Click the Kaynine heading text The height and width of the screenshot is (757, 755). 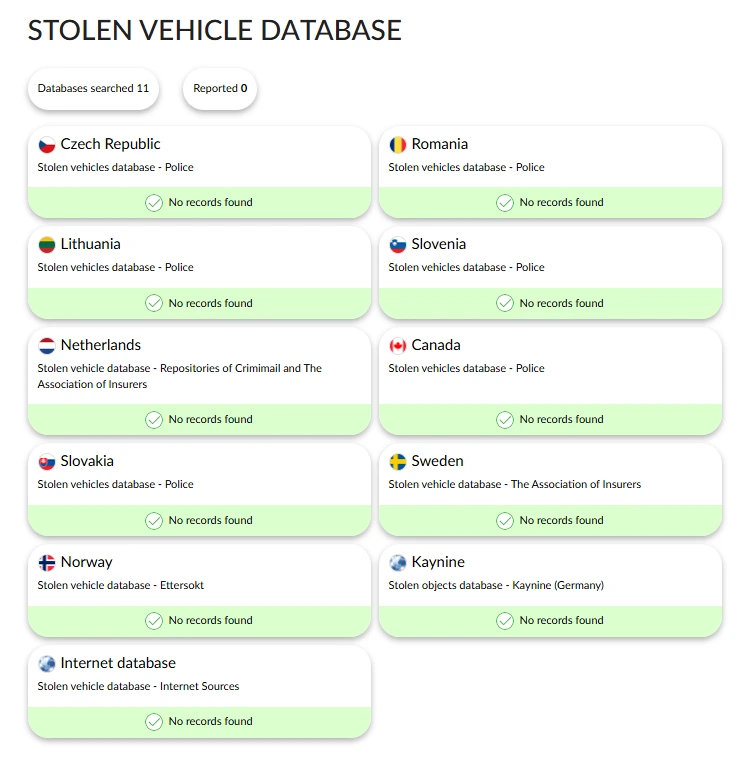click(x=438, y=562)
